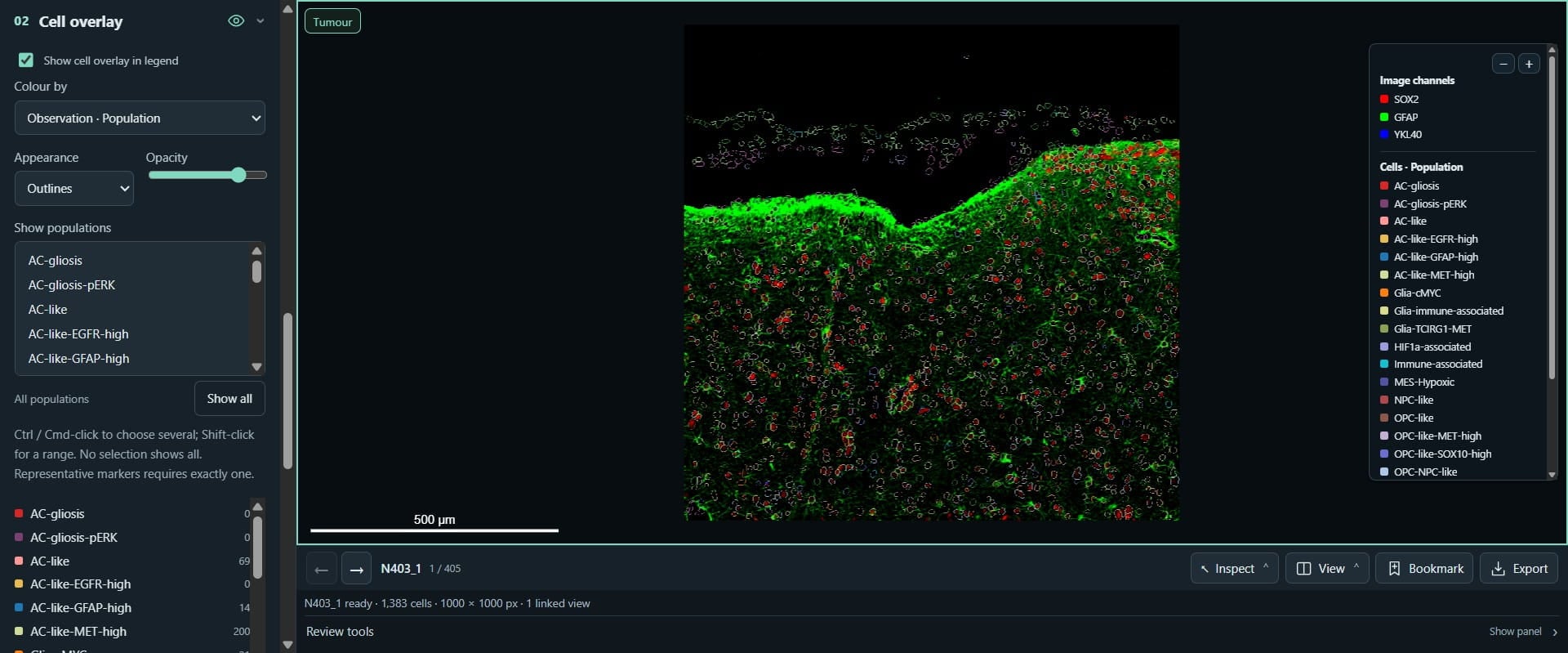Open the Appearance Outlines dropdown
The height and width of the screenshot is (653, 1568).
coord(74,188)
